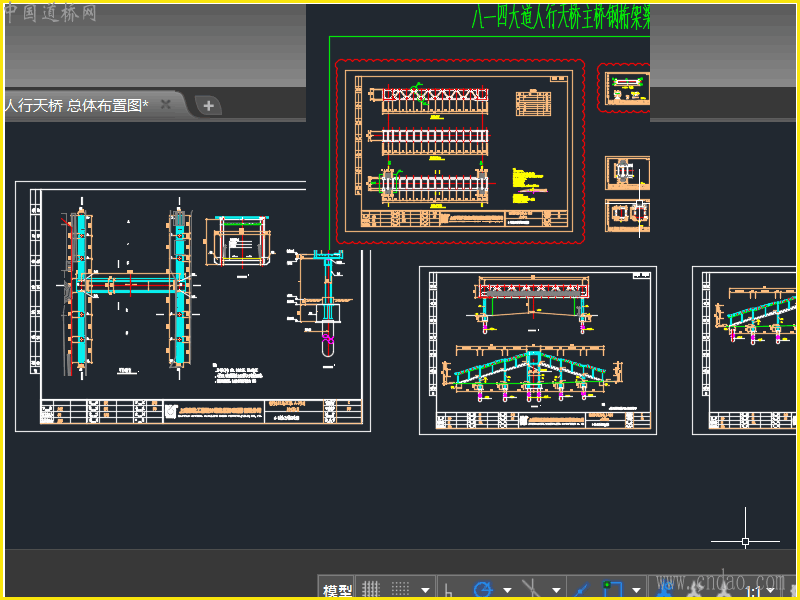Close the 人行天桥 总体布置图 tab
The width and height of the screenshot is (800, 600).
click(x=166, y=105)
